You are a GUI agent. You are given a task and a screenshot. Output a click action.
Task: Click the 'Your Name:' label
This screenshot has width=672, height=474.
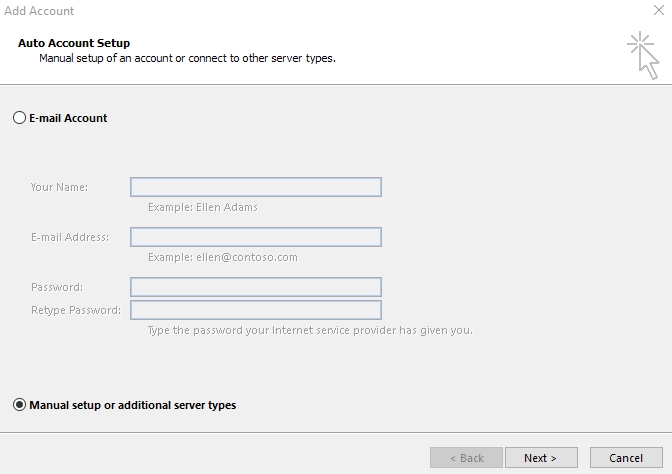[x=59, y=187]
